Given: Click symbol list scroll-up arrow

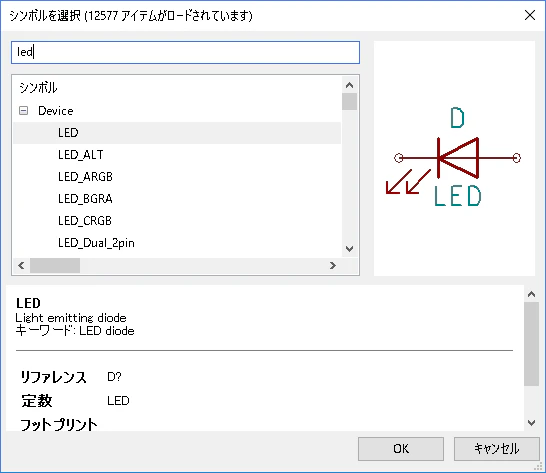Looking at the screenshot, I should coord(350,85).
